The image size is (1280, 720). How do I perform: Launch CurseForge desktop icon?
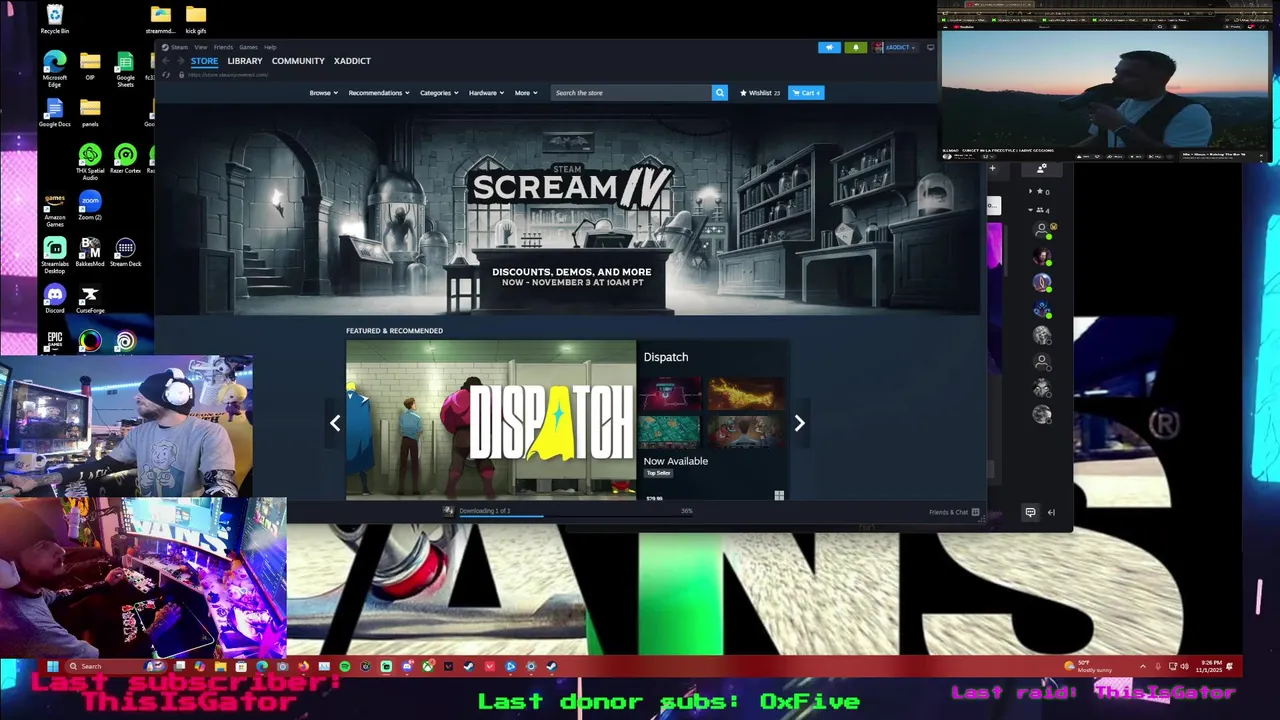point(90,299)
